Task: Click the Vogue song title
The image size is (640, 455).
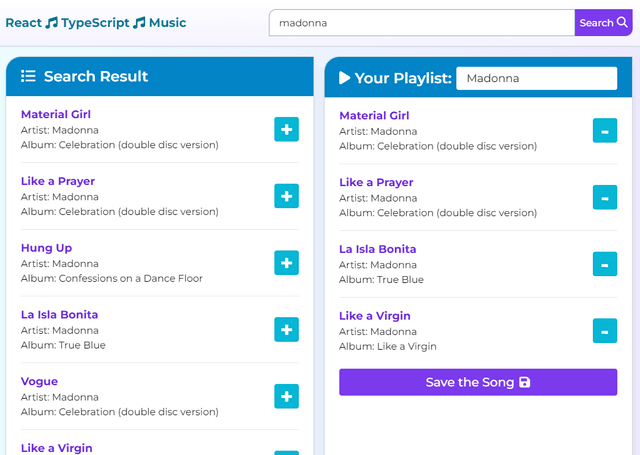Action: pos(39,381)
